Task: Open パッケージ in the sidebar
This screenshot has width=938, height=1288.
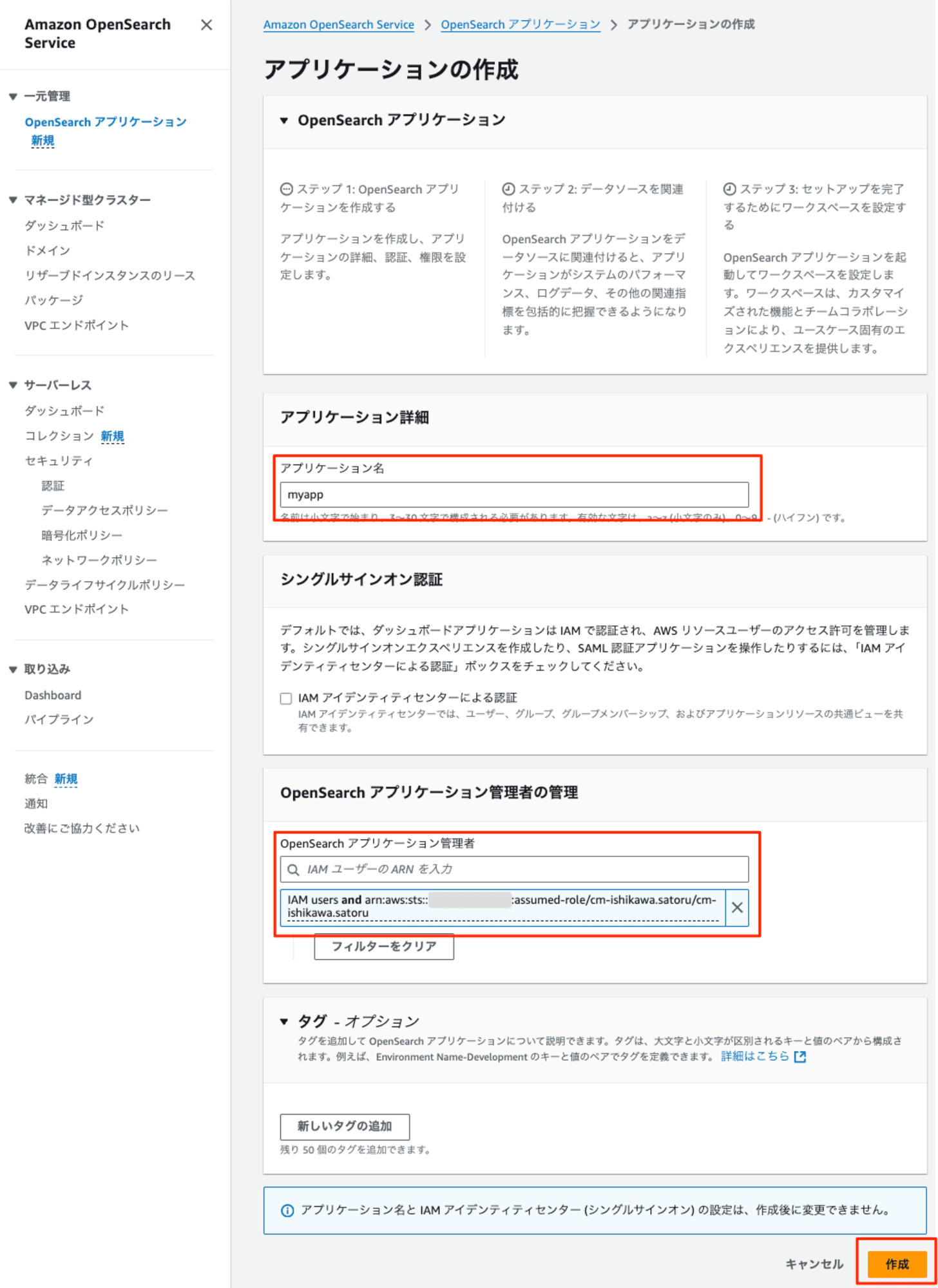Action: 54,300
